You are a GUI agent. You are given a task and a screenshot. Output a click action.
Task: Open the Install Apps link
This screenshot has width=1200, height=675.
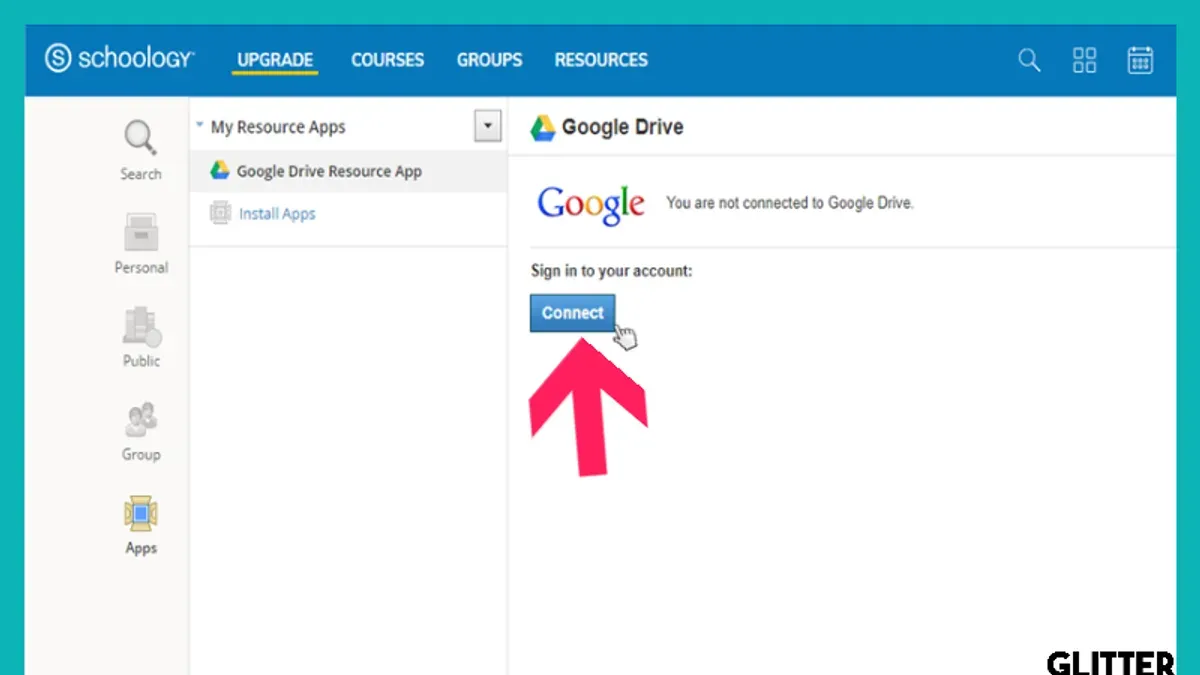(x=277, y=214)
